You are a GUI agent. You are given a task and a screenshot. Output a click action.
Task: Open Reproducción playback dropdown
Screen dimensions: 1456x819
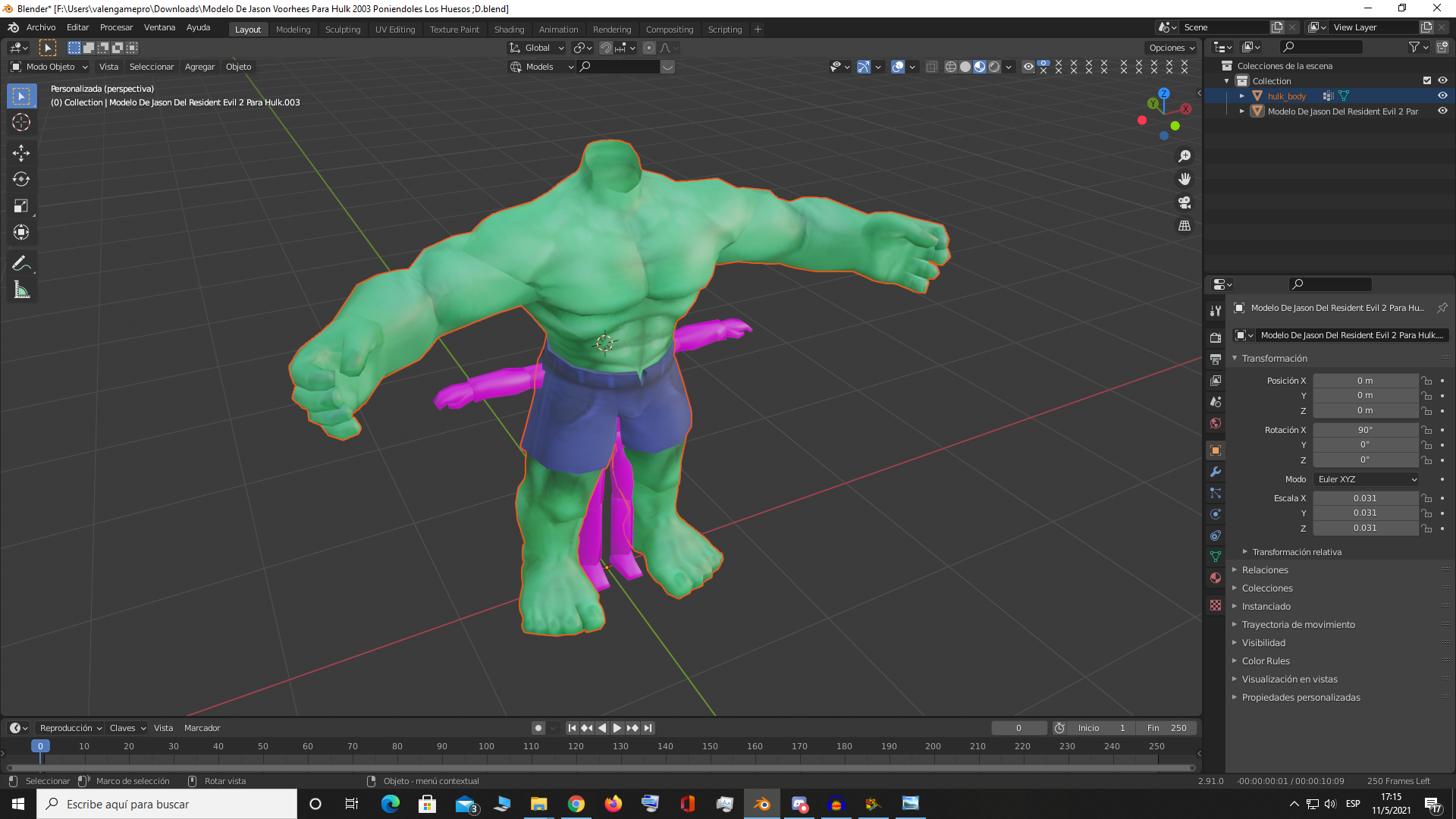[71, 728]
